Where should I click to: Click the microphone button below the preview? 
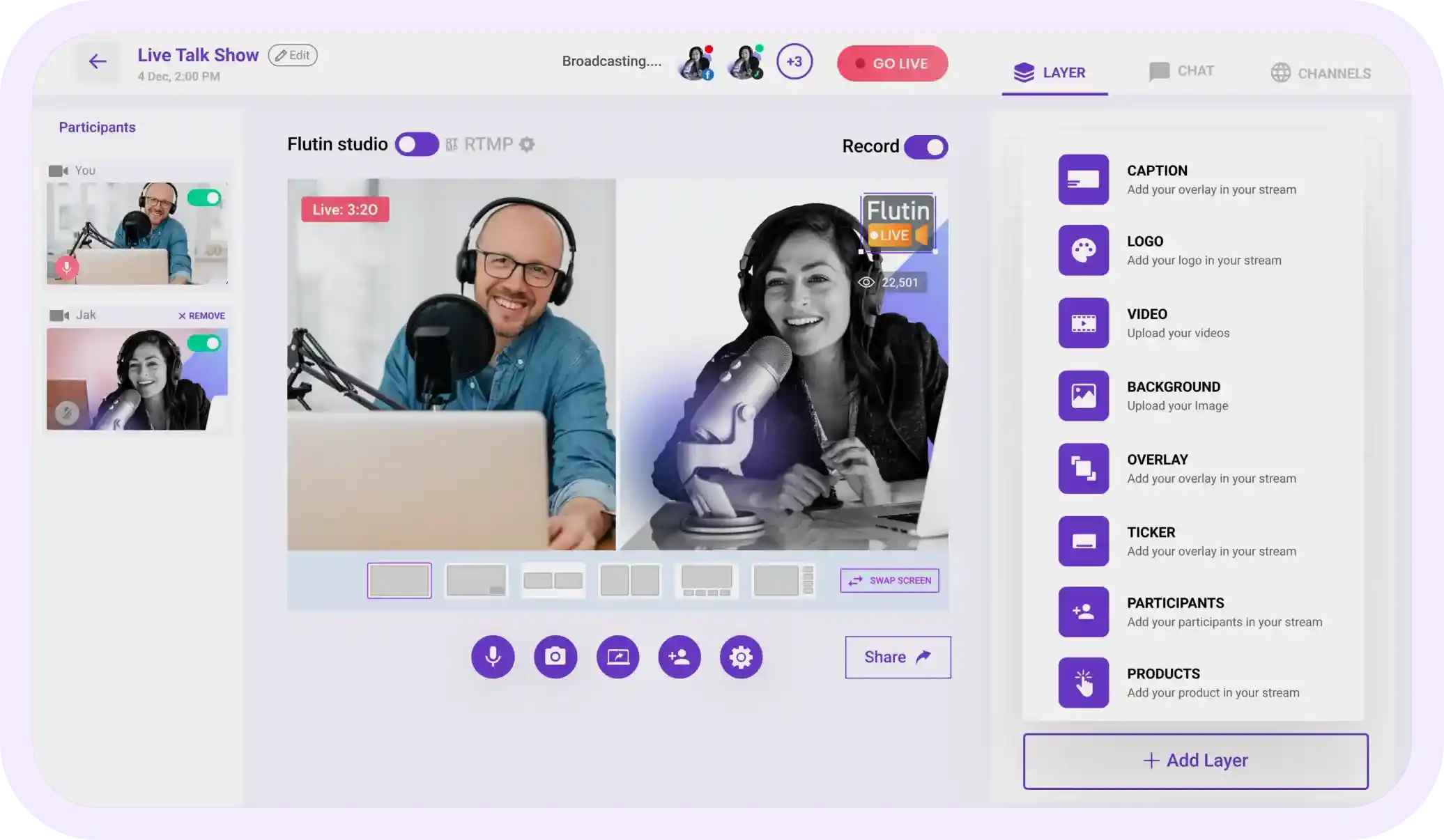coord(493,657)
